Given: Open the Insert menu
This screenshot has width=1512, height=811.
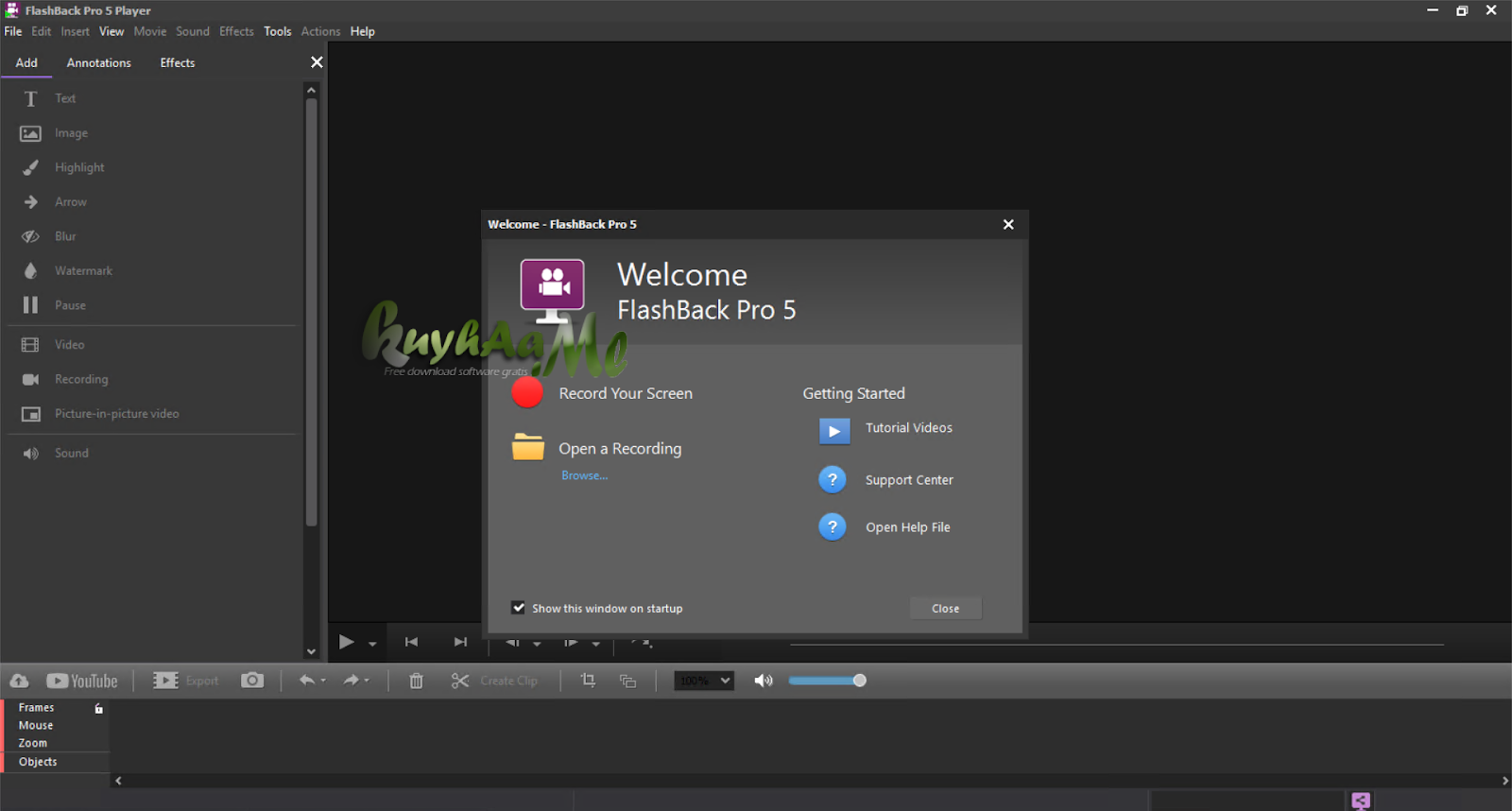Looking at the screenshot, I should click(76, 31).
